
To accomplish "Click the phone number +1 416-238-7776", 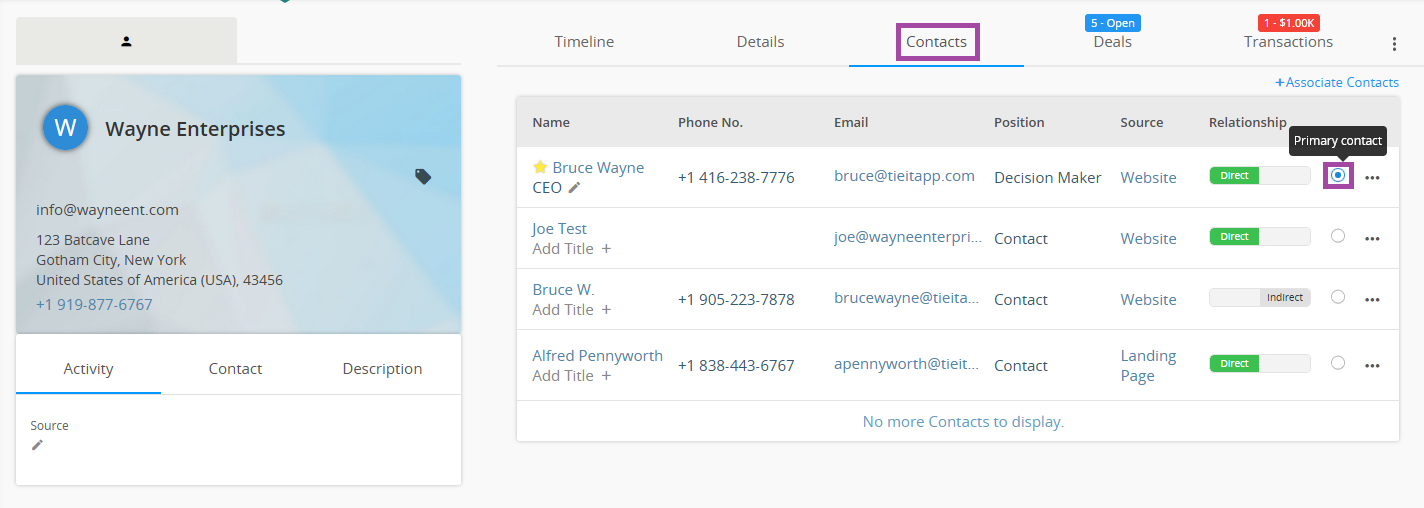I will (736, 177).
